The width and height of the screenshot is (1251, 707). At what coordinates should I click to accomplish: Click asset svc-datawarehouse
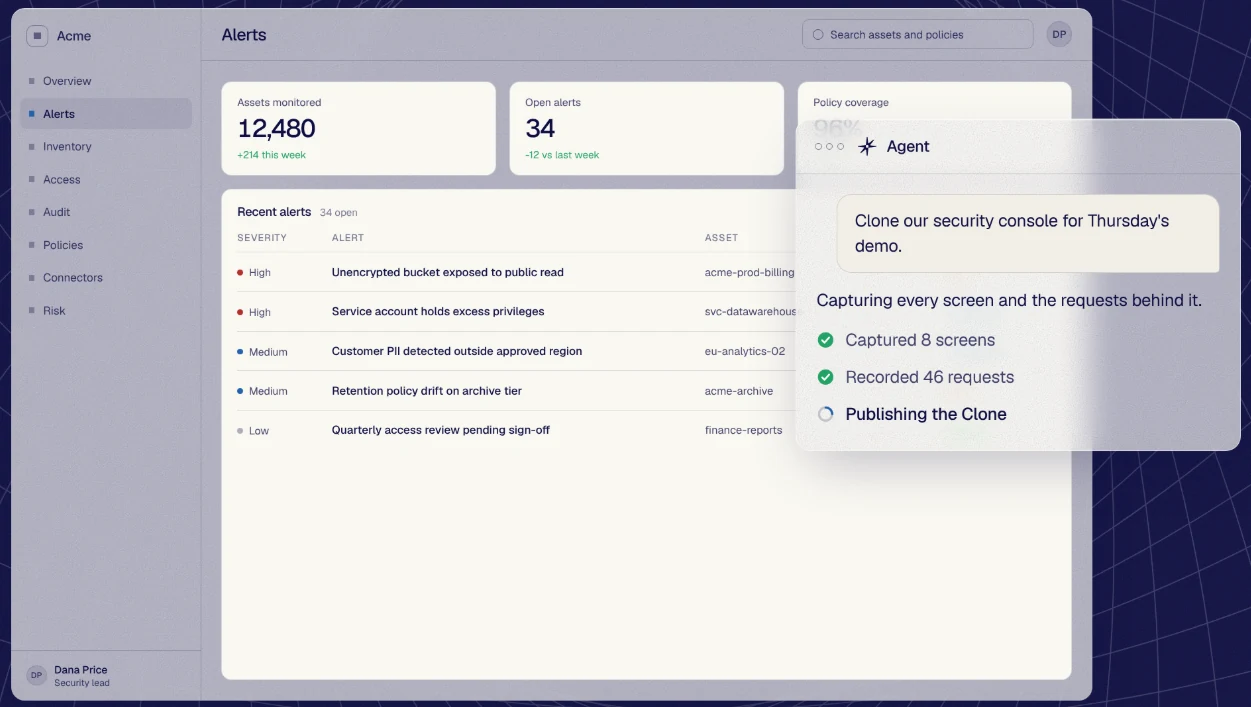(x=750, y=312)
